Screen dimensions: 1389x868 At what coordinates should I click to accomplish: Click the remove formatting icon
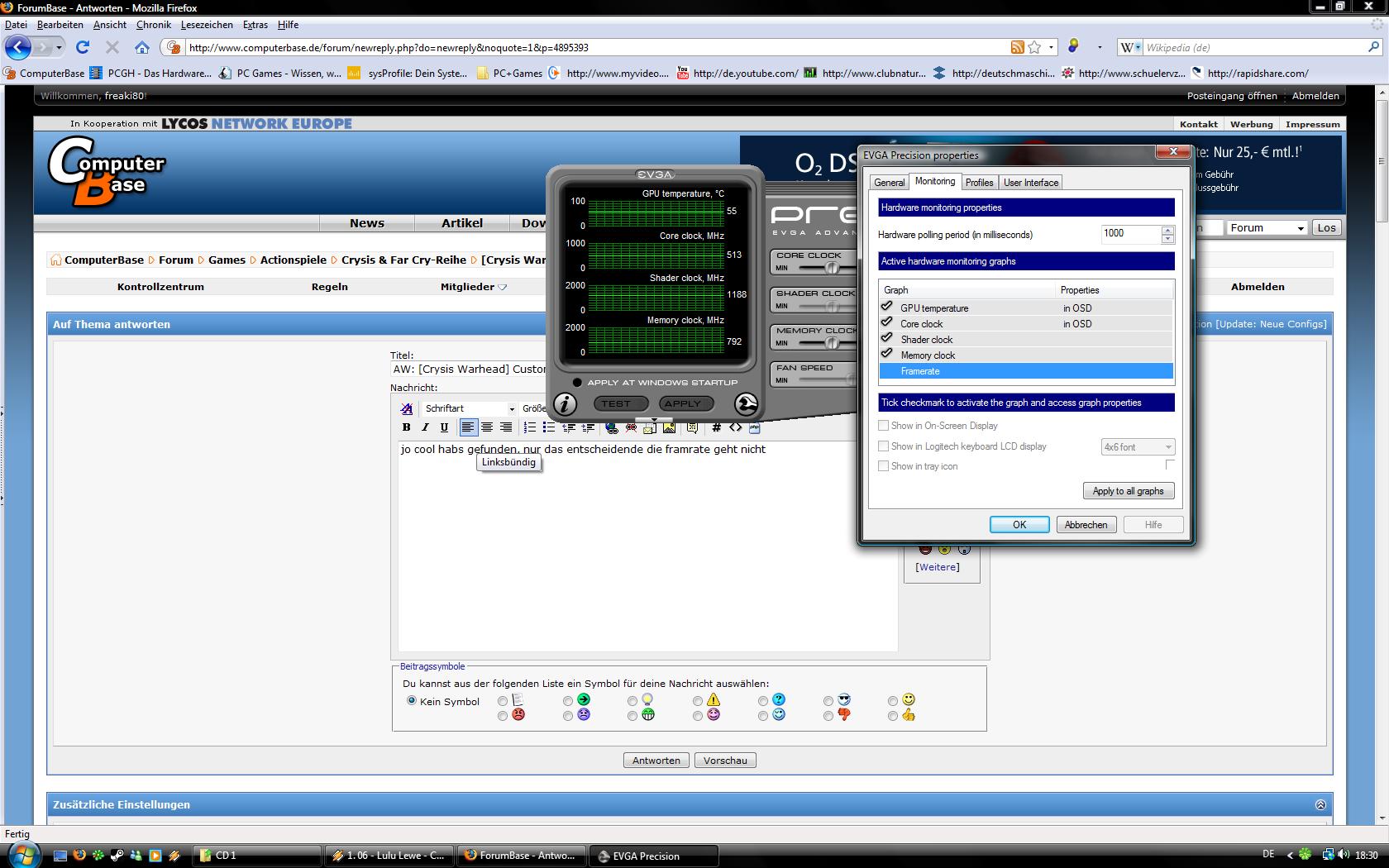(x=406, y=408)
